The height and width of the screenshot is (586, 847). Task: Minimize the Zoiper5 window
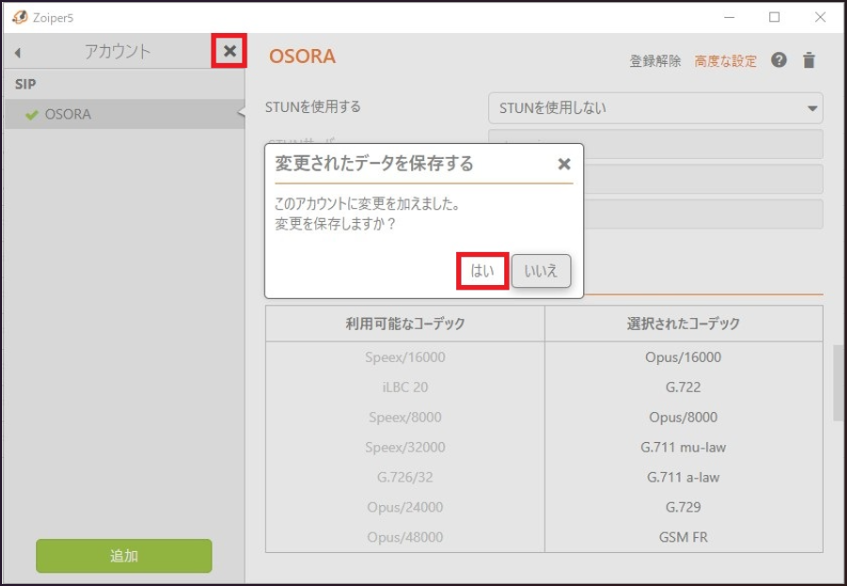730,17
